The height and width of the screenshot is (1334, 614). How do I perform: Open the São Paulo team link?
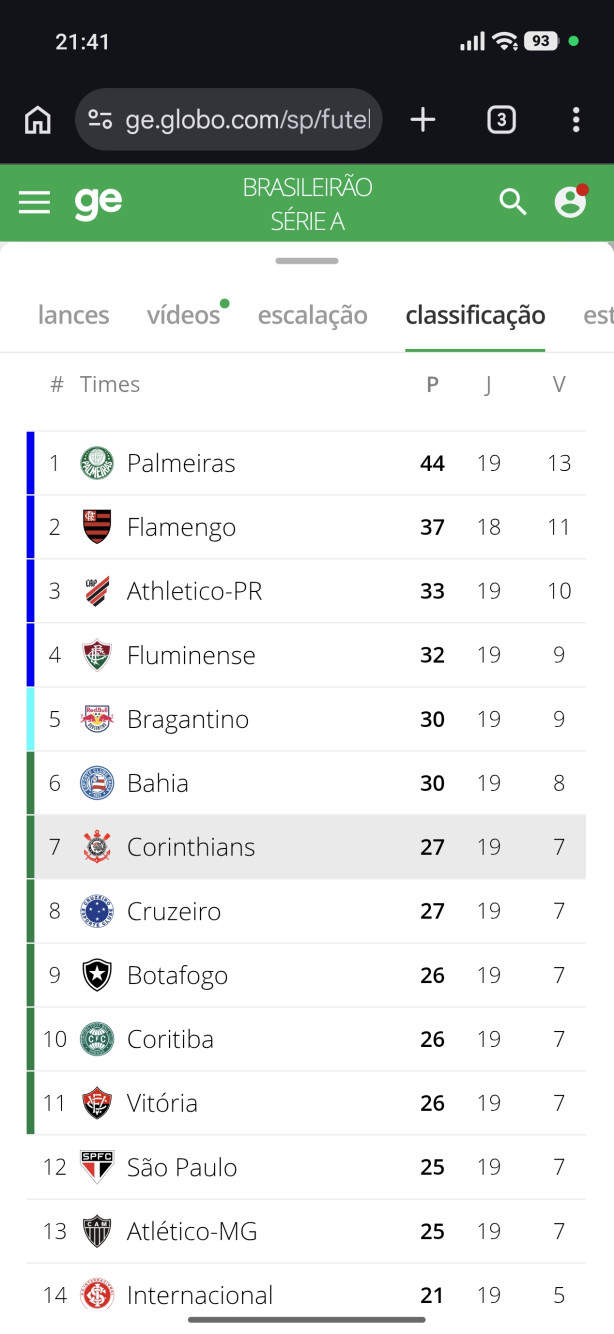pos(182,1167)
